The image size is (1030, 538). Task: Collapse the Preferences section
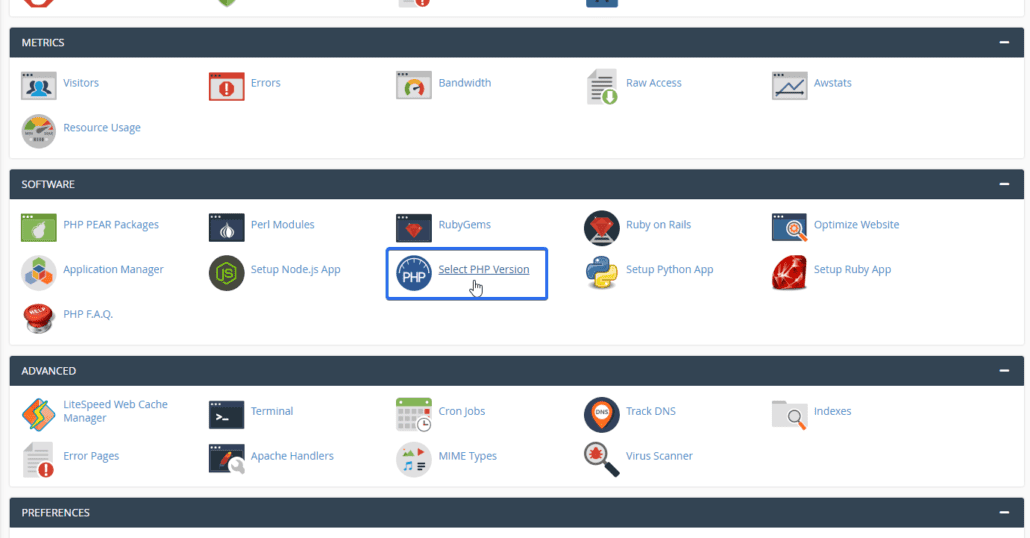click(x=1004, y=512)
